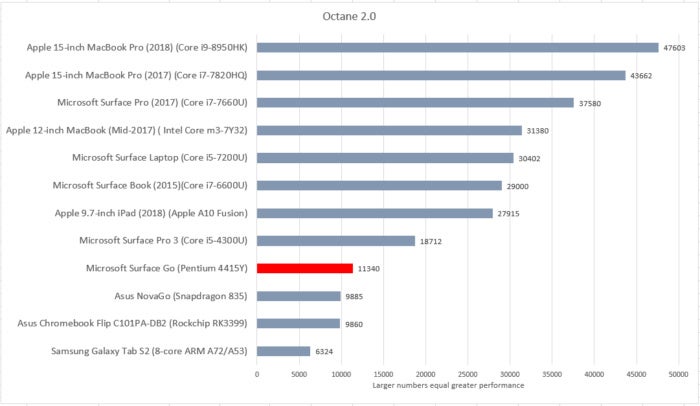Select the Apple 15-inch MacBook Pro (2018) label
The height and width of the screenshot is (406, 700).
(x=137, y=47)
